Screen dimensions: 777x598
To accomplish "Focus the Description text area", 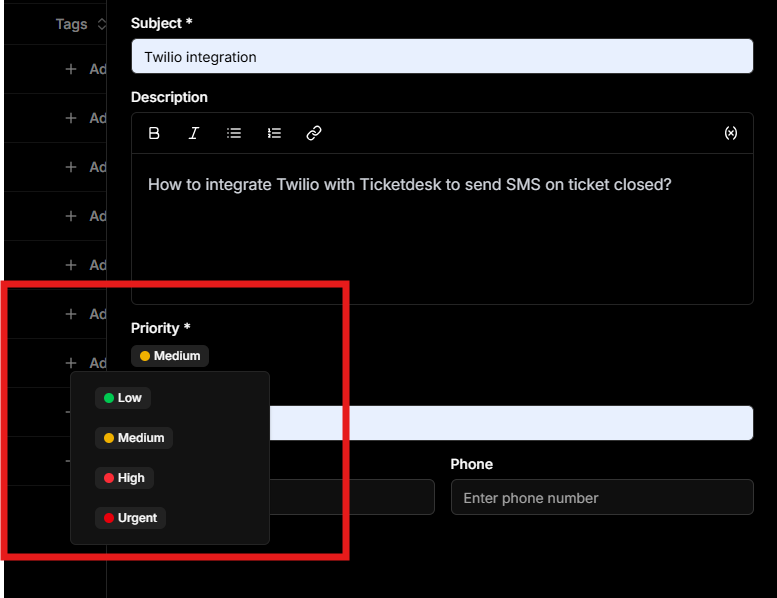I will (442, 228).
